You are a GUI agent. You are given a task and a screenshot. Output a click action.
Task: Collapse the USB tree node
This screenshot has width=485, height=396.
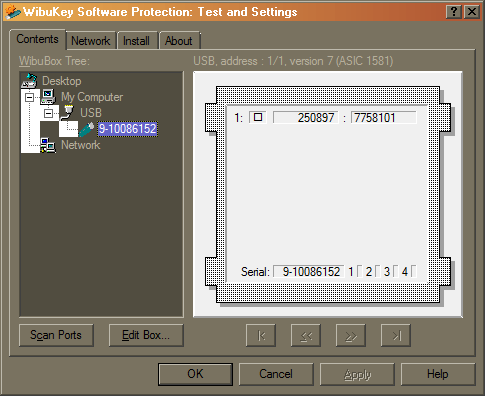[x=48, y=113]
